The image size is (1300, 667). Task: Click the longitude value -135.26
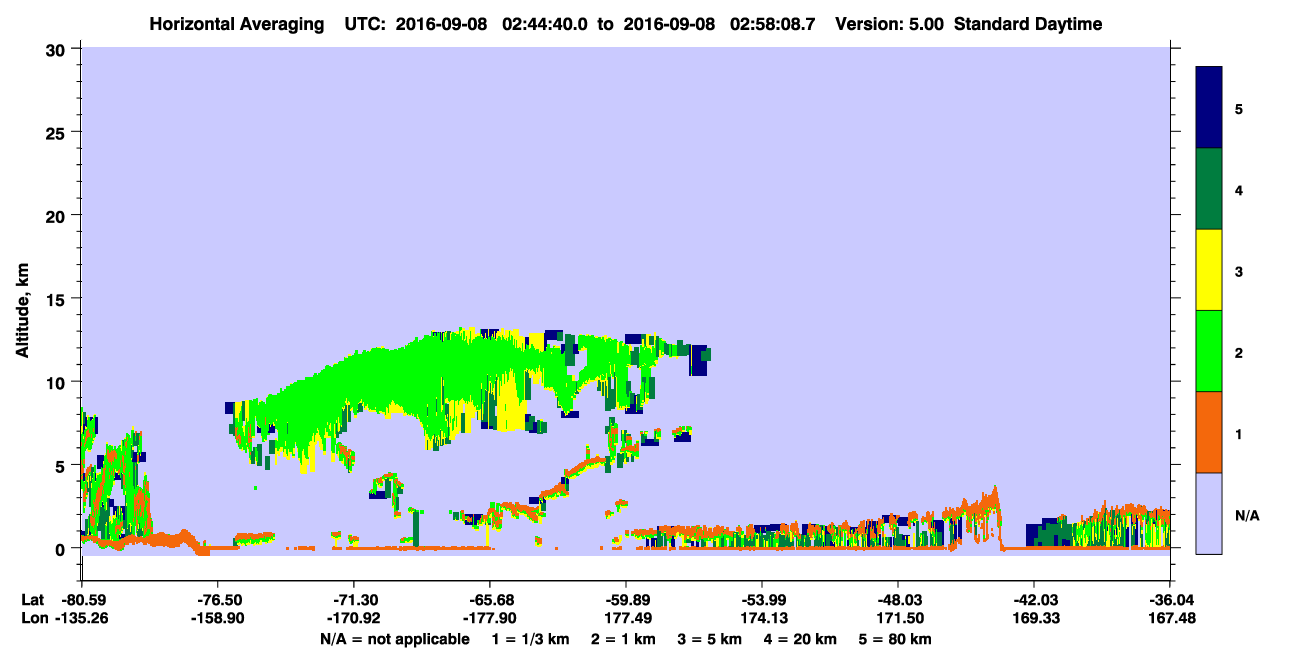pyautogui.click(x=82, y=618)
